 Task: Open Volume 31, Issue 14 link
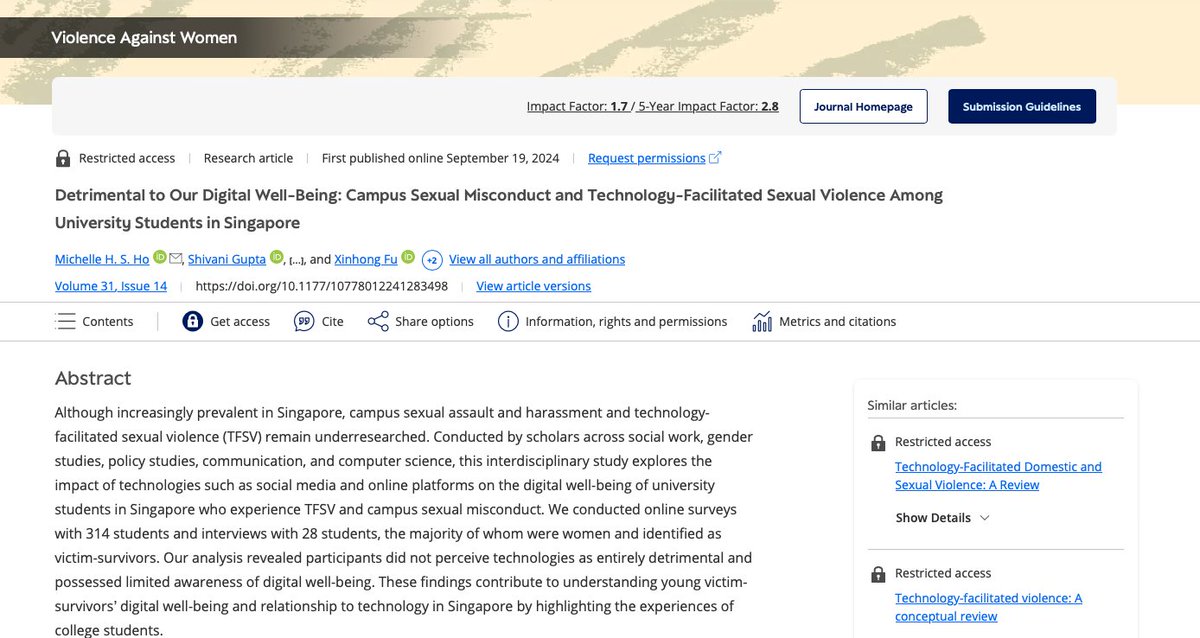tap(111, 286)
